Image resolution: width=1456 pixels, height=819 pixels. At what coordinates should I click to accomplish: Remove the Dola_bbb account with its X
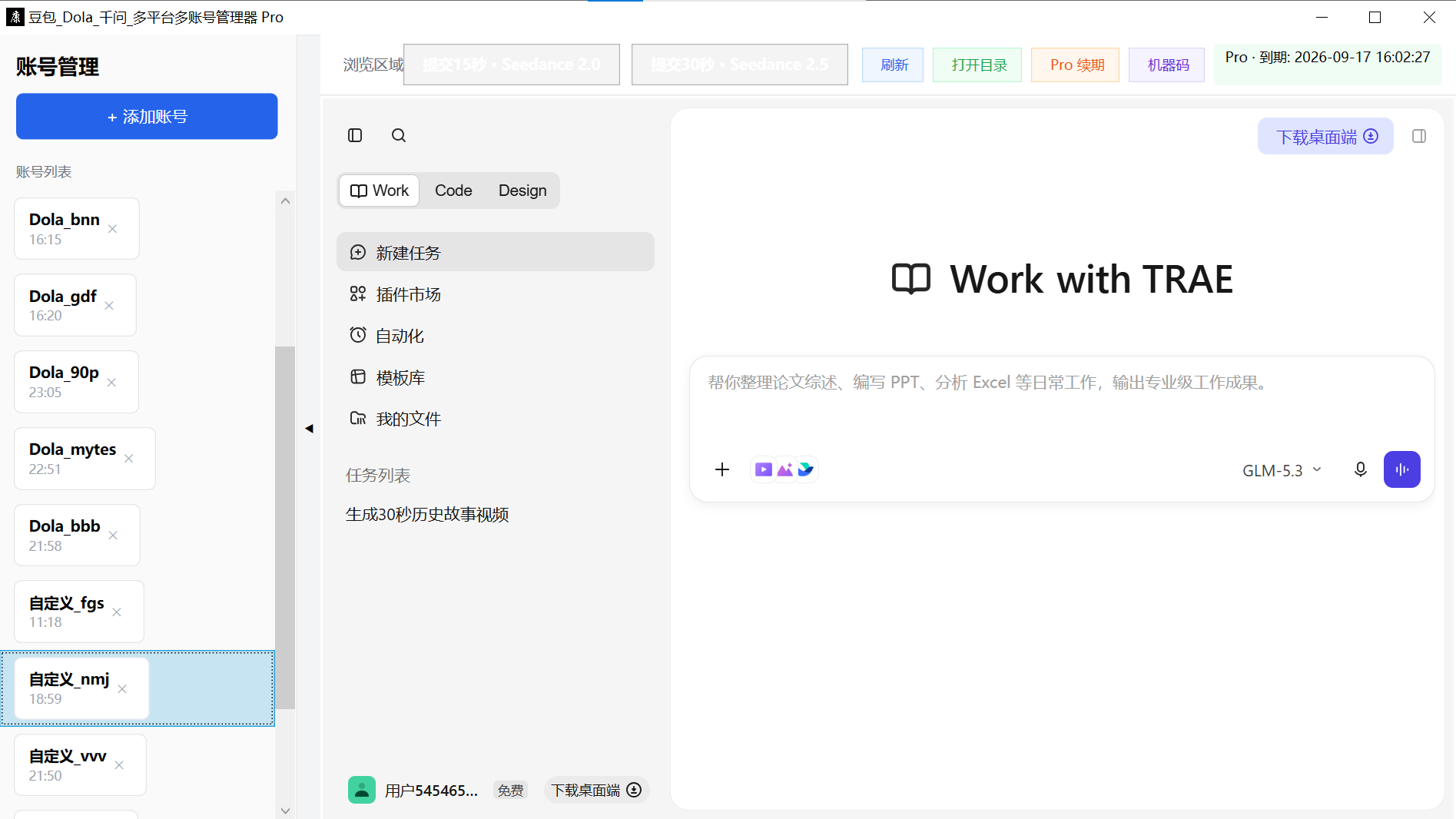pyautogui.click(x=113, y=535)
